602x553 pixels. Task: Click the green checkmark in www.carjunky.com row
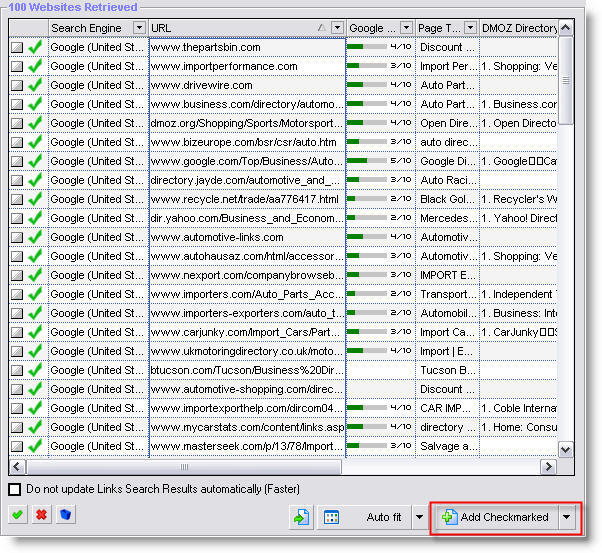pyautogui.click(x=35, y=332)
